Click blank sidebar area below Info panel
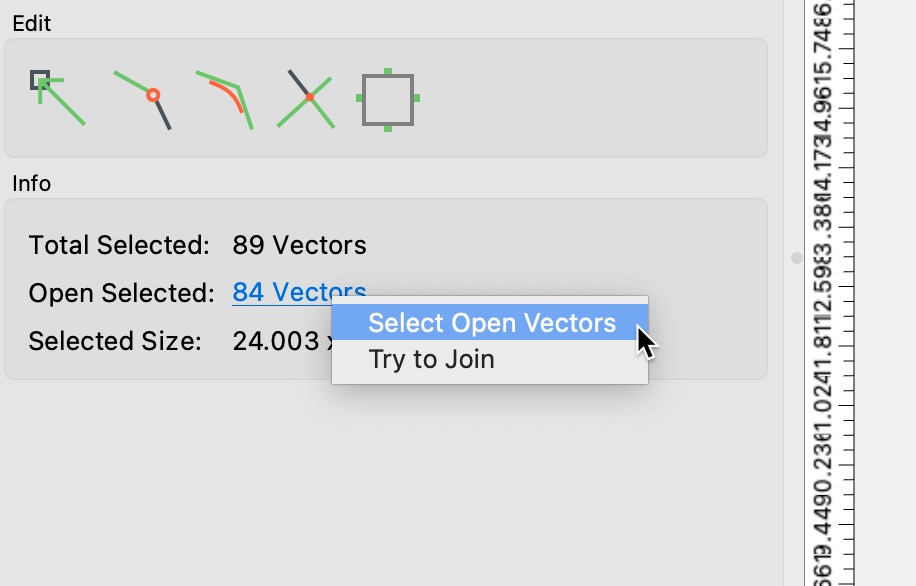This screenshot has height=586, width=916. [x=386, y=485]
